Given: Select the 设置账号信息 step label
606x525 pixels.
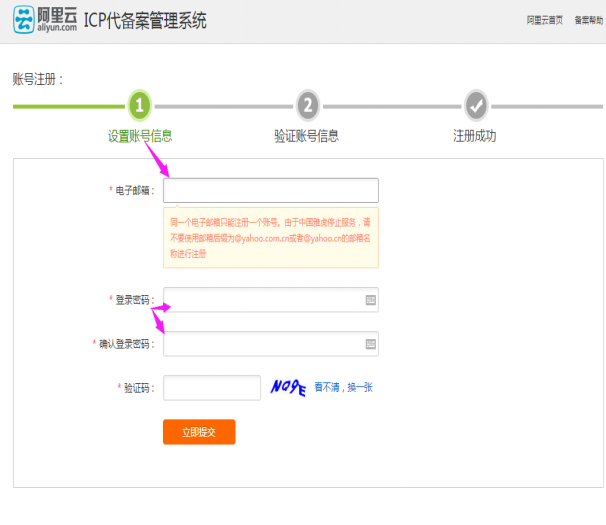Looking at the screenshot, I should 147,136.
